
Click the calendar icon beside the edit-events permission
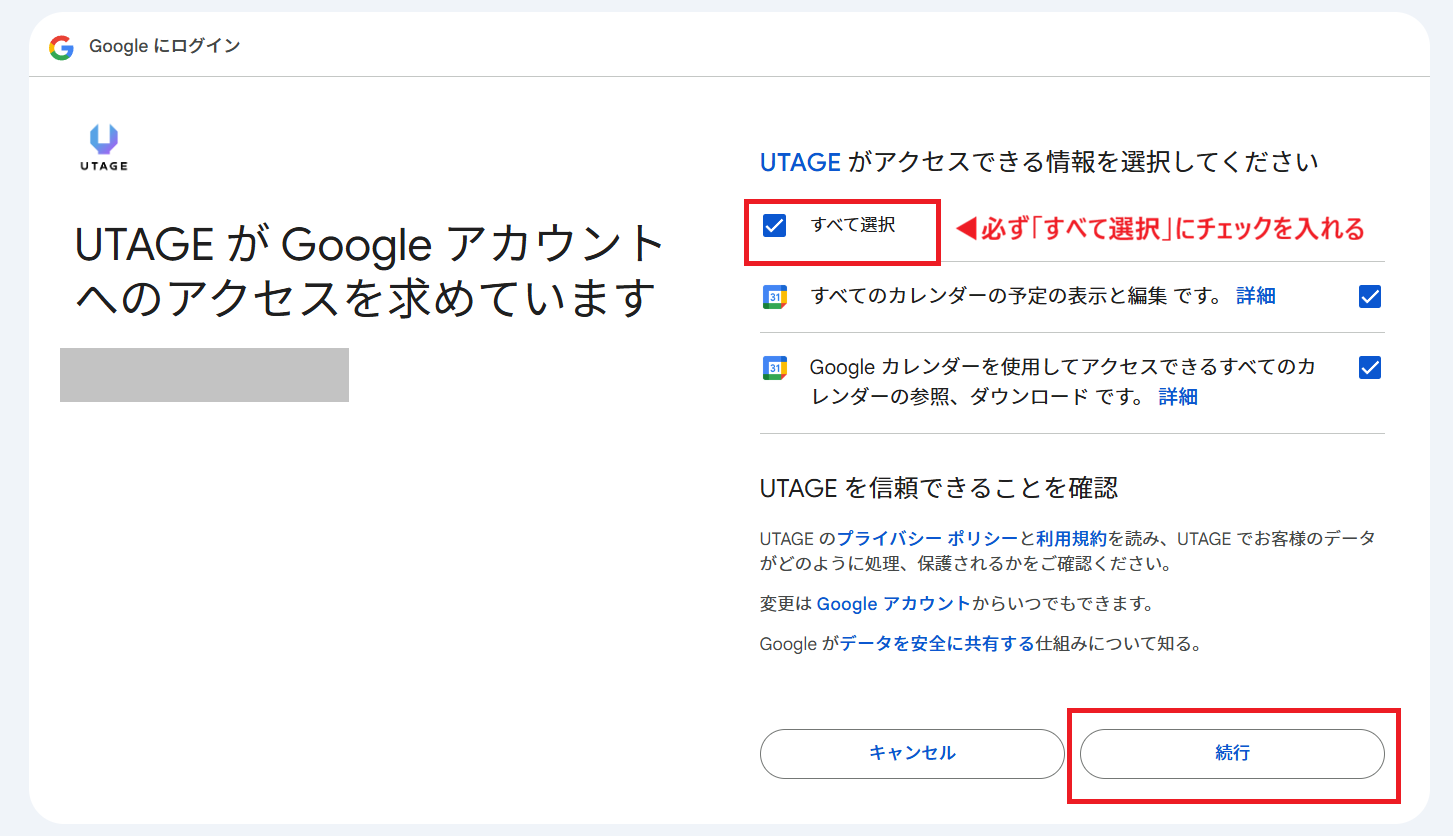coord(775,296)
